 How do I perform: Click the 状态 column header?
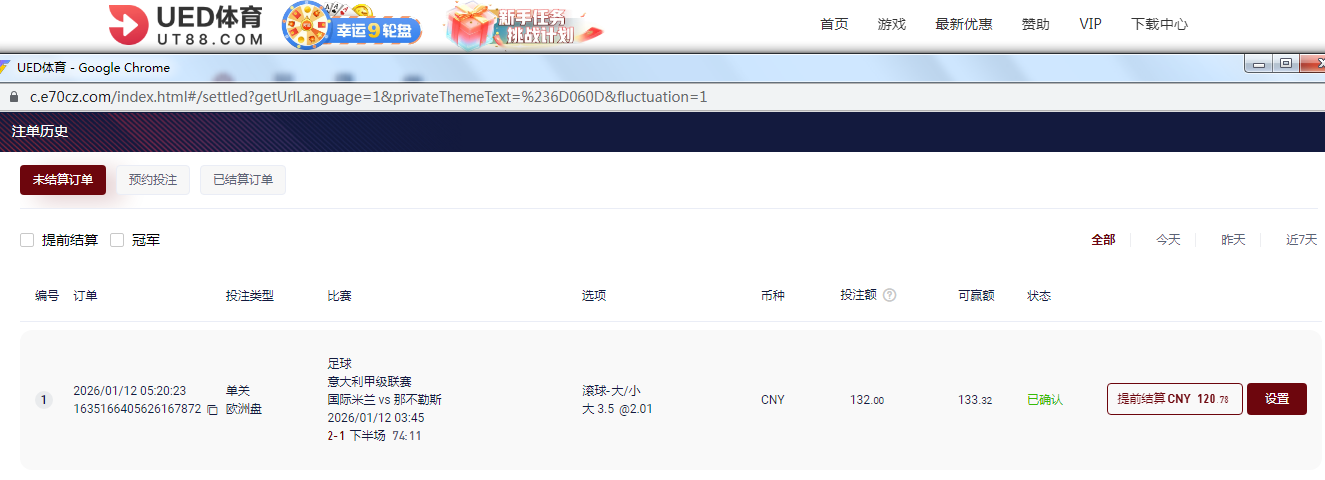click(x=1039, y=296)
